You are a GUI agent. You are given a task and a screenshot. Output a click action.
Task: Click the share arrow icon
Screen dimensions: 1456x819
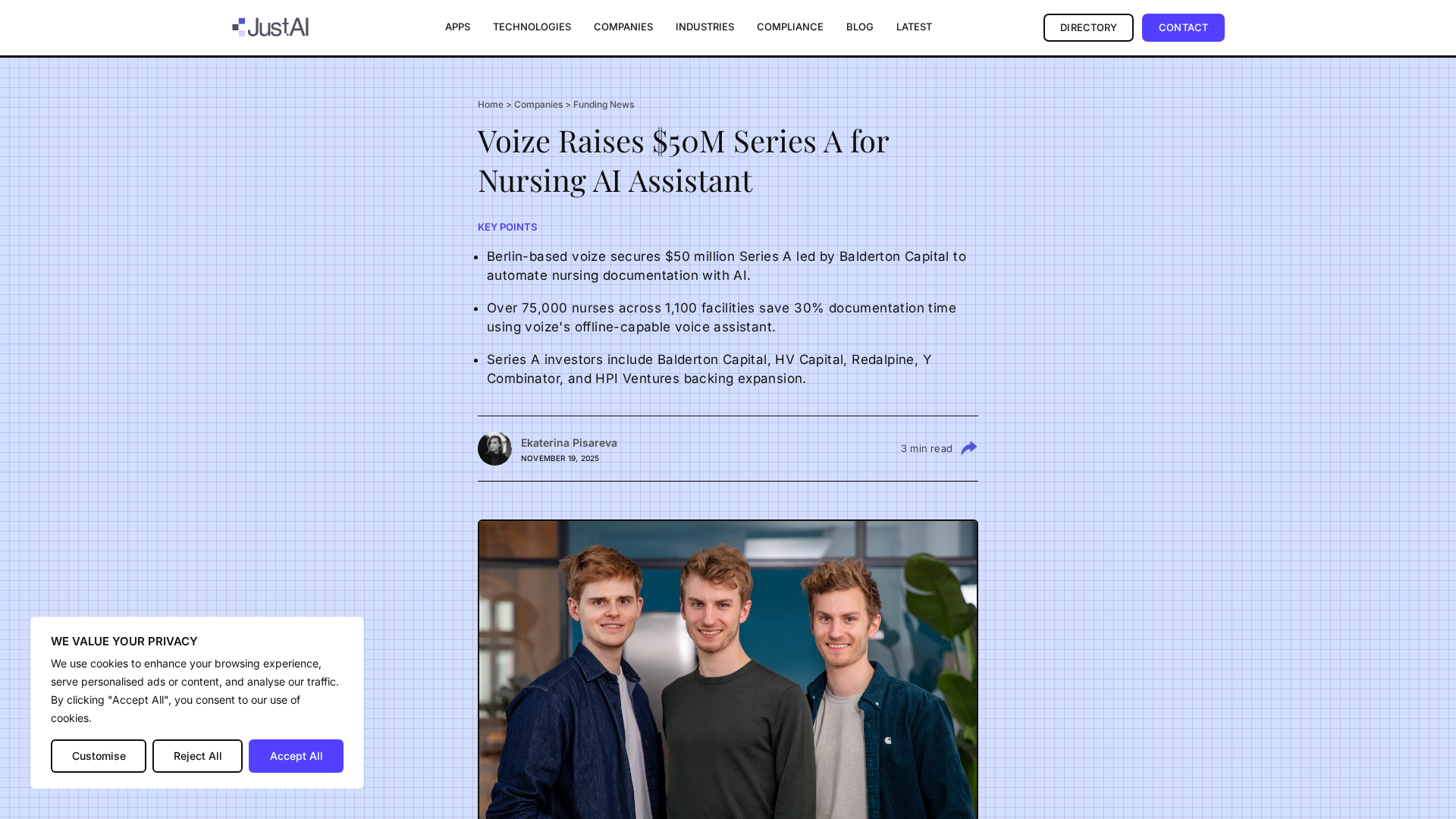pos(969,448)
